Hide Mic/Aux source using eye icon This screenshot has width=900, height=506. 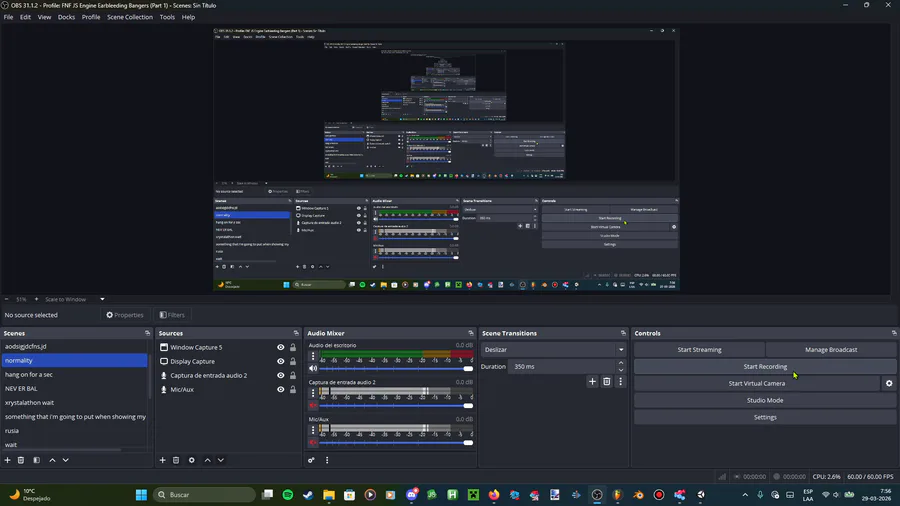(x=281, y=389)
